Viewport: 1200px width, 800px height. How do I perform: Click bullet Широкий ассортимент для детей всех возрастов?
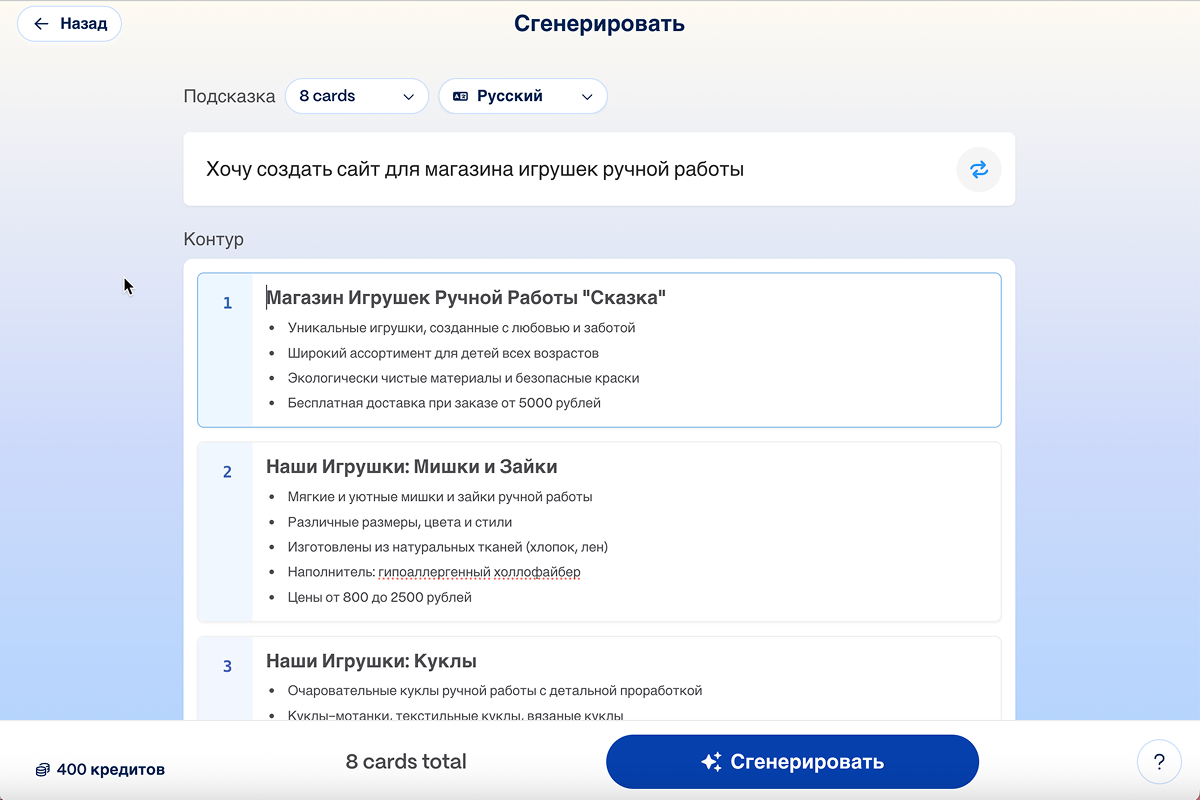(x=443, y=353)
